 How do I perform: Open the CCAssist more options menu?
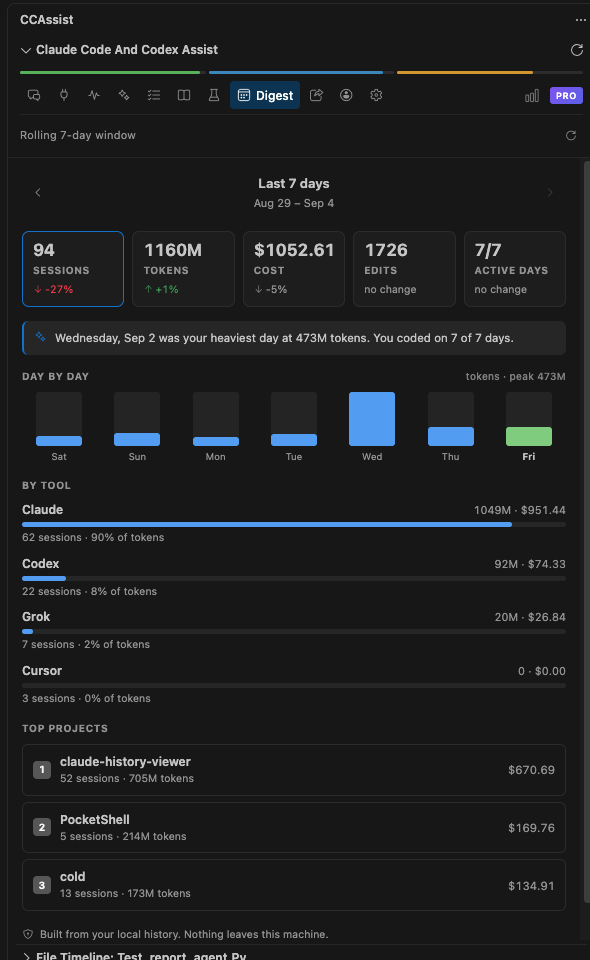point(580,20)
